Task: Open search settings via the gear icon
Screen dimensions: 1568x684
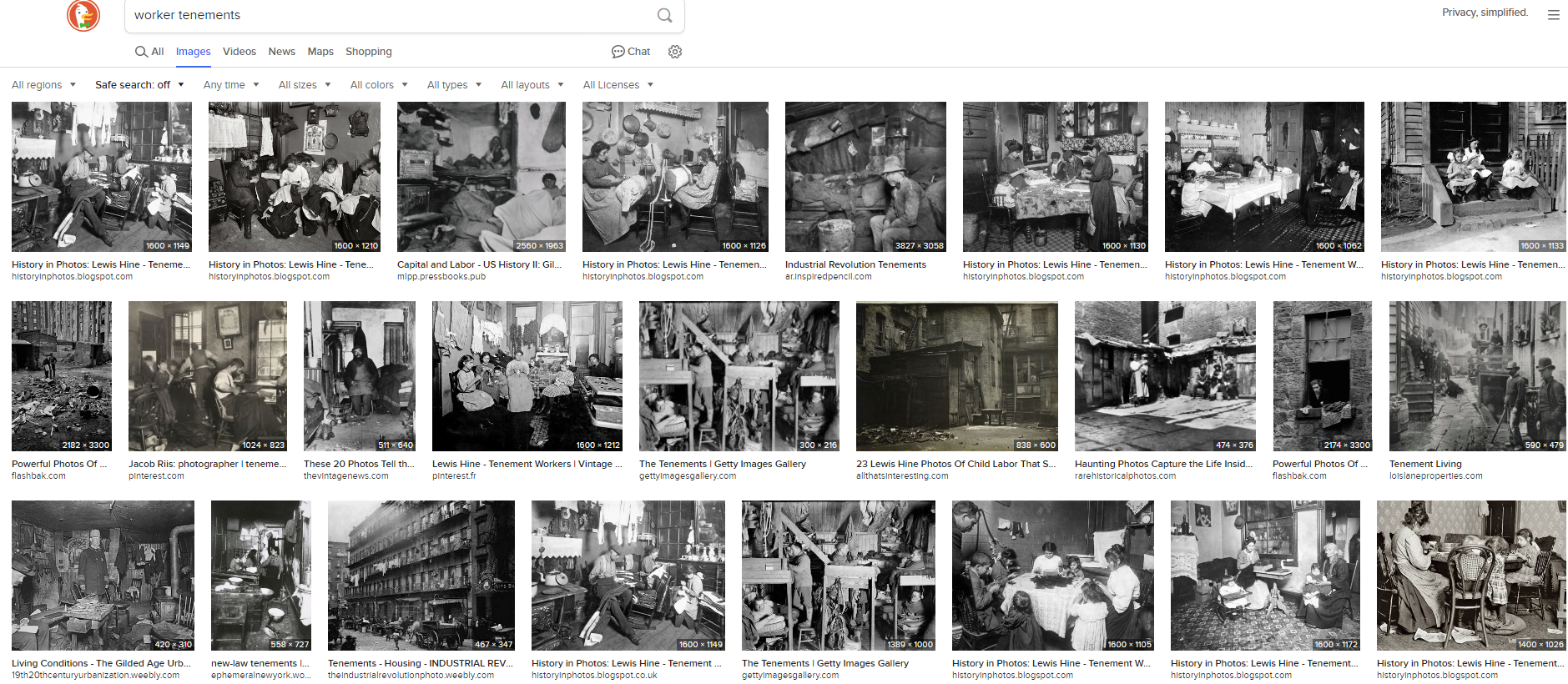Action: point(675,52)
